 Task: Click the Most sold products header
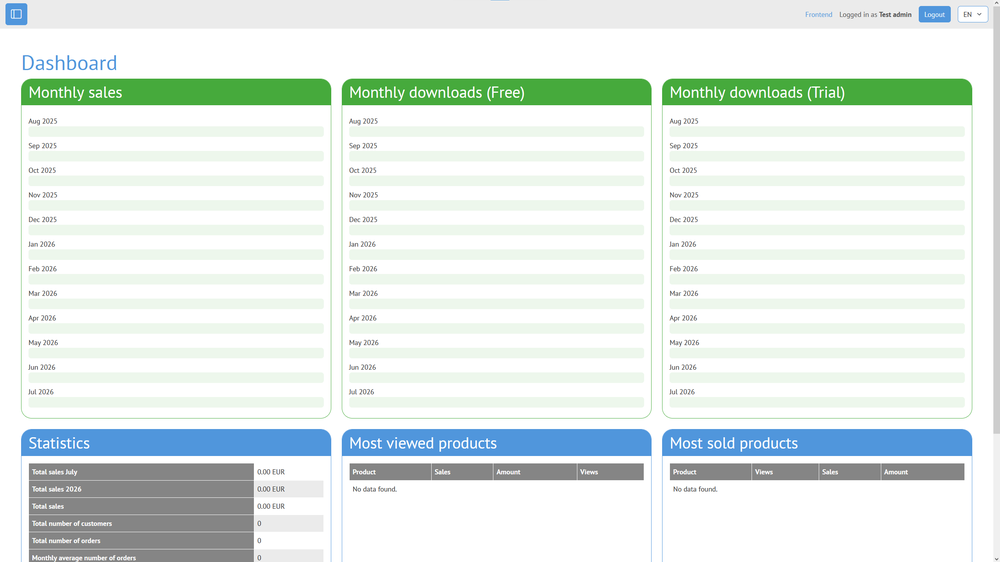click(817, 443)
